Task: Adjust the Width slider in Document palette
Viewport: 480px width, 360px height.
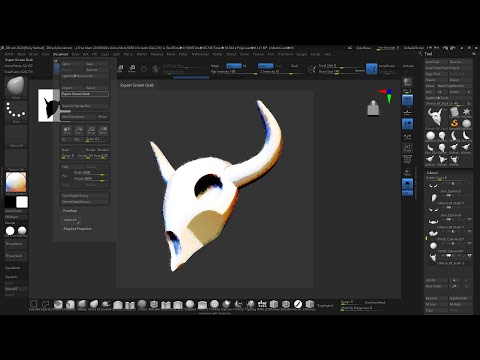Action: click(x=91, y=173)
